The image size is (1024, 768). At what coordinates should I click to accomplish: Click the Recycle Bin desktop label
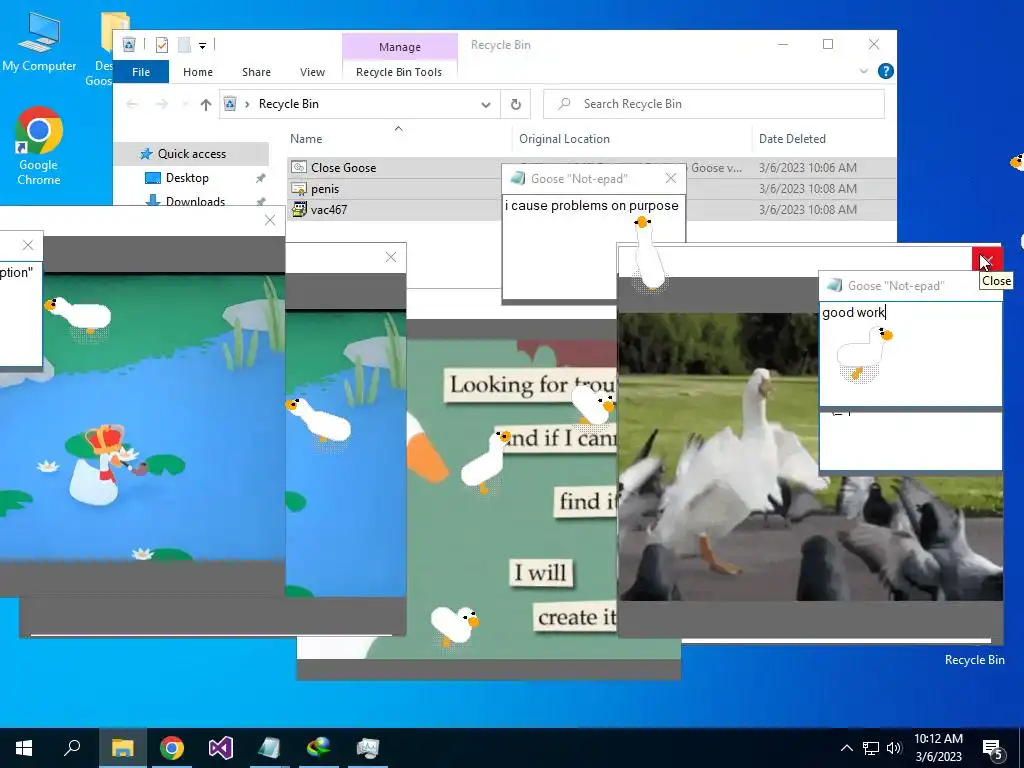(x=974, y=660)
